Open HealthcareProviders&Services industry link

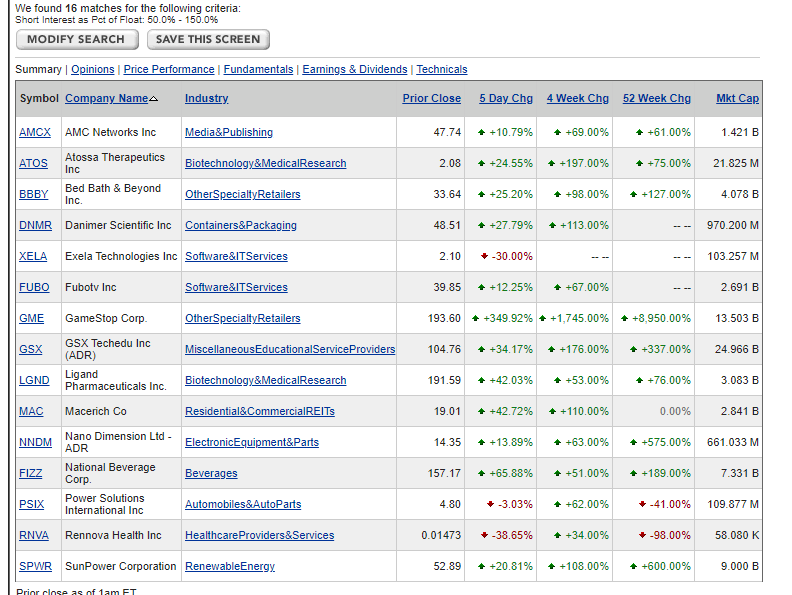pyautogui.click(x=260, y=535)
